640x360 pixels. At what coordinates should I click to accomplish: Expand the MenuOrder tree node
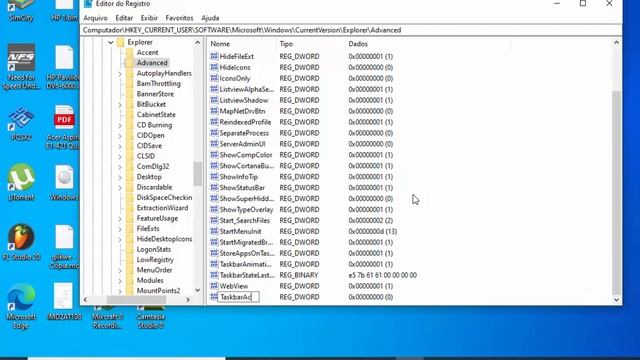pos(120,271)
